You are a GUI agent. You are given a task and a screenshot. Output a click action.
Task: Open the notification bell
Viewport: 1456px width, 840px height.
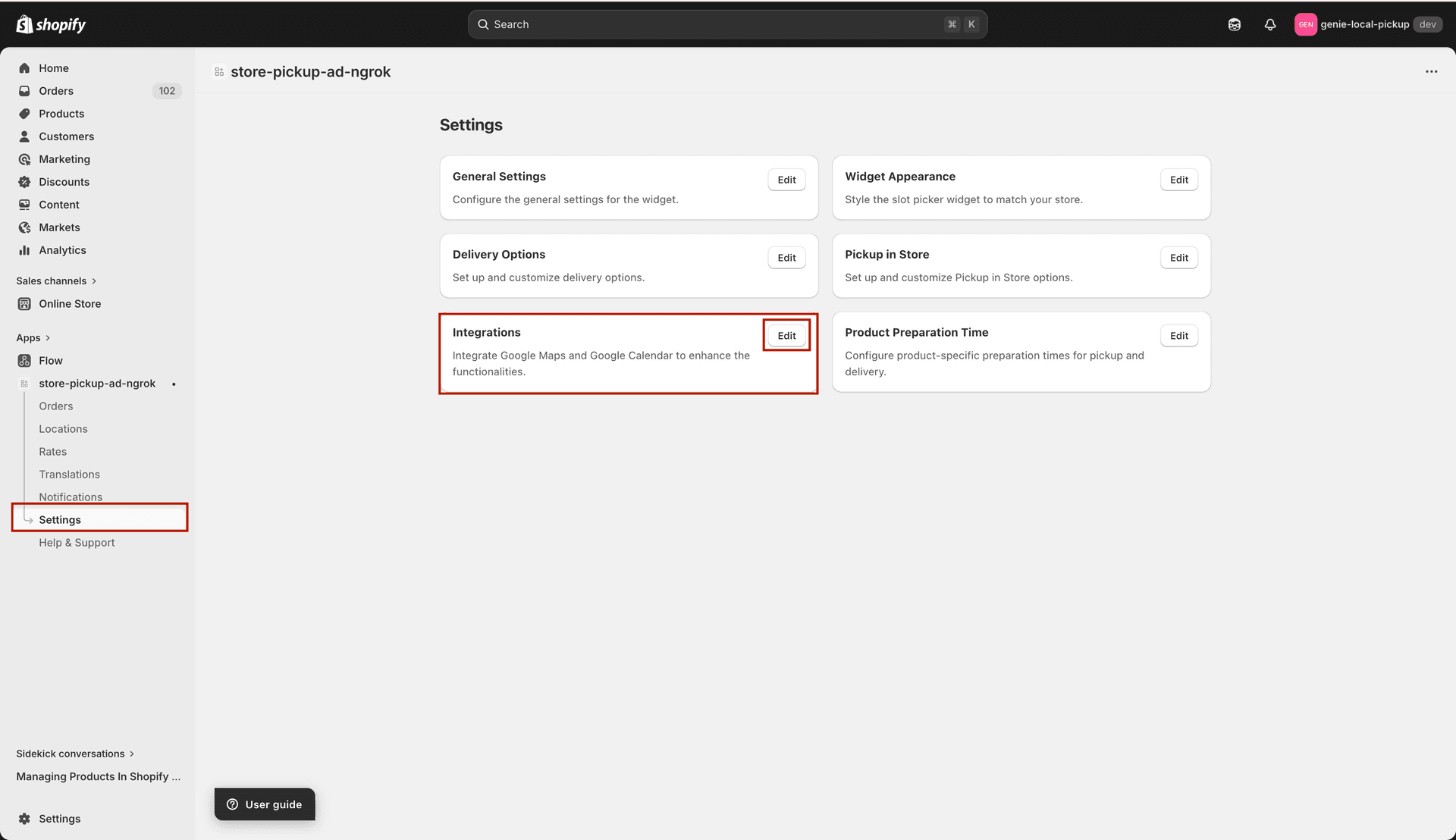[x=1270, y=24]
